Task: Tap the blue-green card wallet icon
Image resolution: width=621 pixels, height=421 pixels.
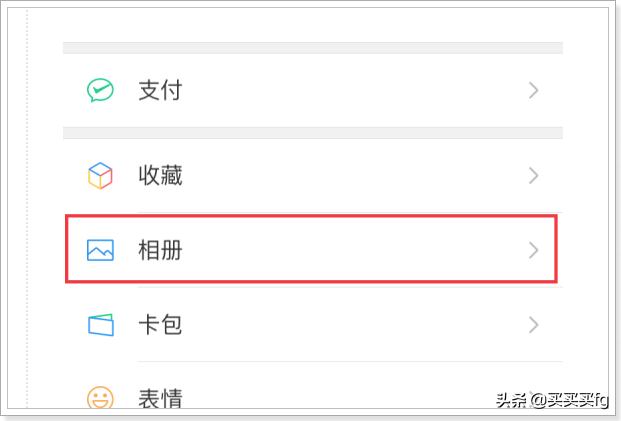Action: click(x=101, y=325)
